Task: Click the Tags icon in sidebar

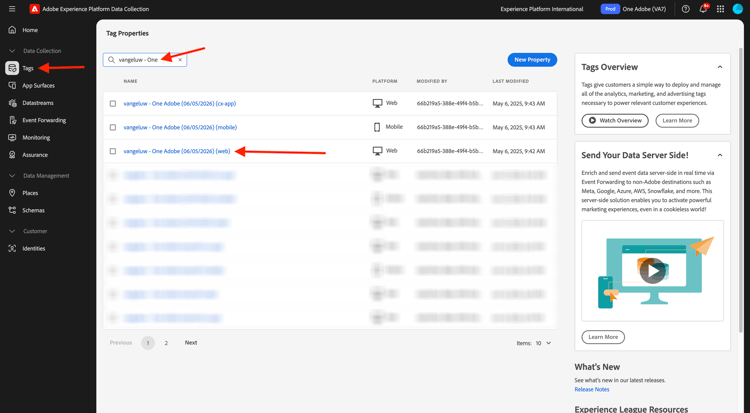Action: 12,68
